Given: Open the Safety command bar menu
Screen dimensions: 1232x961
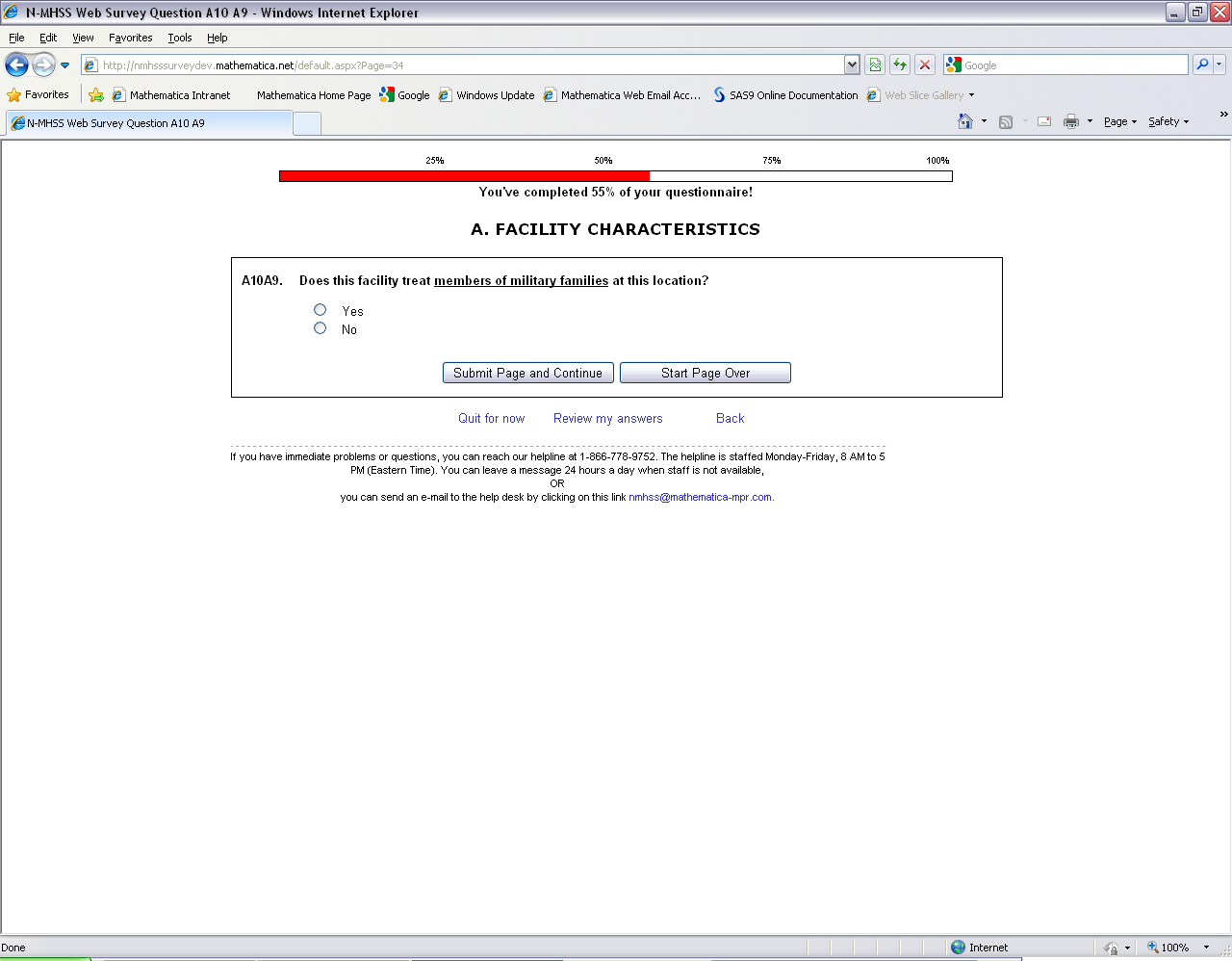Looking at the screenshot, I should [x=1168, y=121].
